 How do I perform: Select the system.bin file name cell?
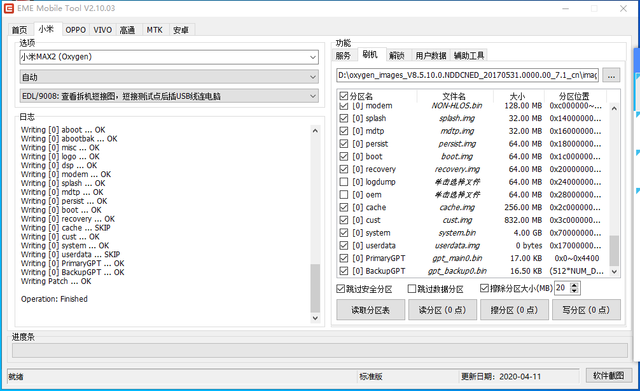[457, 233]
